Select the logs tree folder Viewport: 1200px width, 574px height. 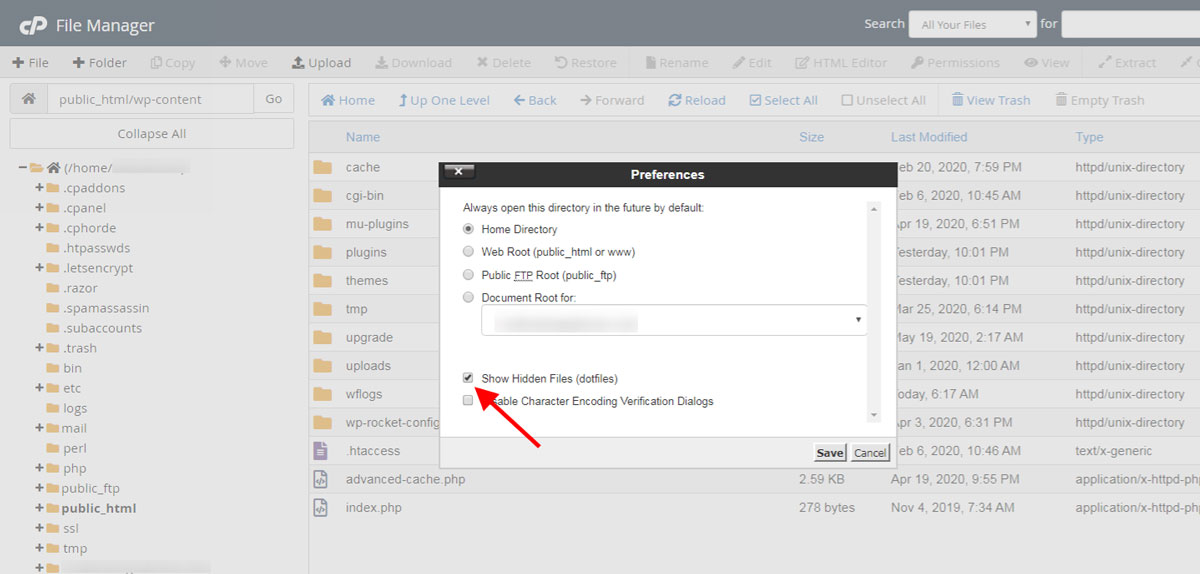point(75,407)
